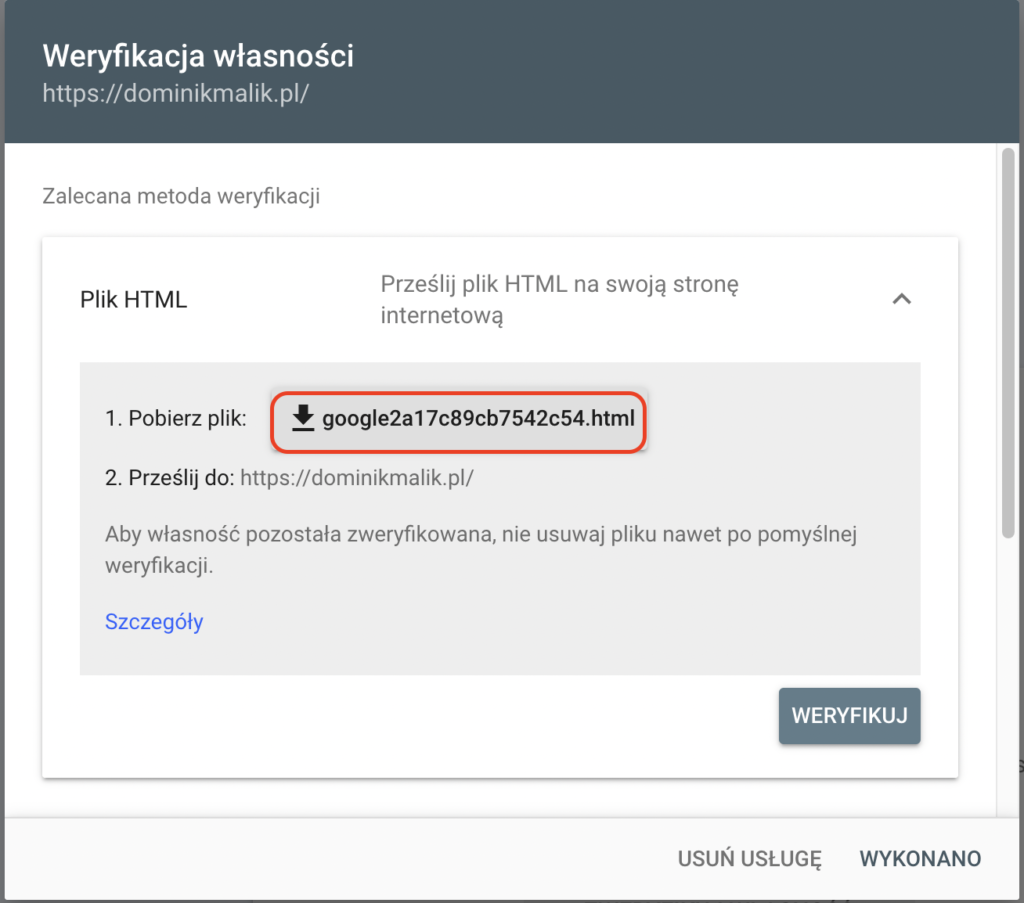1024x903 pixels.
Task: Click the Weryfikacja własności dialog title
Action: pyautogui.click(x=198, y=56)
